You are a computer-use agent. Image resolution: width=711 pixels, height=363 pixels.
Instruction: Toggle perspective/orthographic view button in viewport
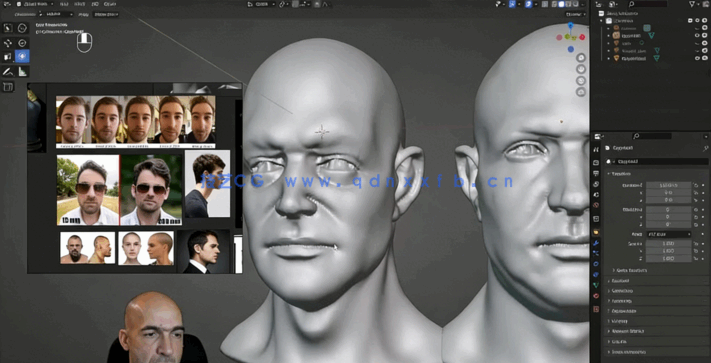pos(581,92)
